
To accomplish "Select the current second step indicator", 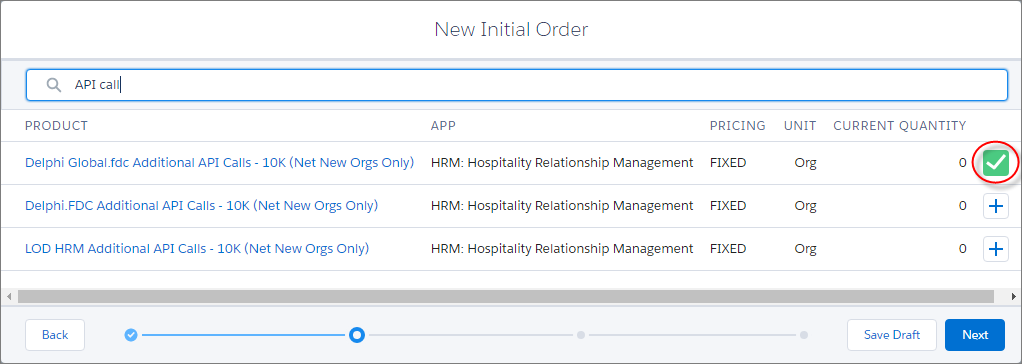I will [357, 335].
